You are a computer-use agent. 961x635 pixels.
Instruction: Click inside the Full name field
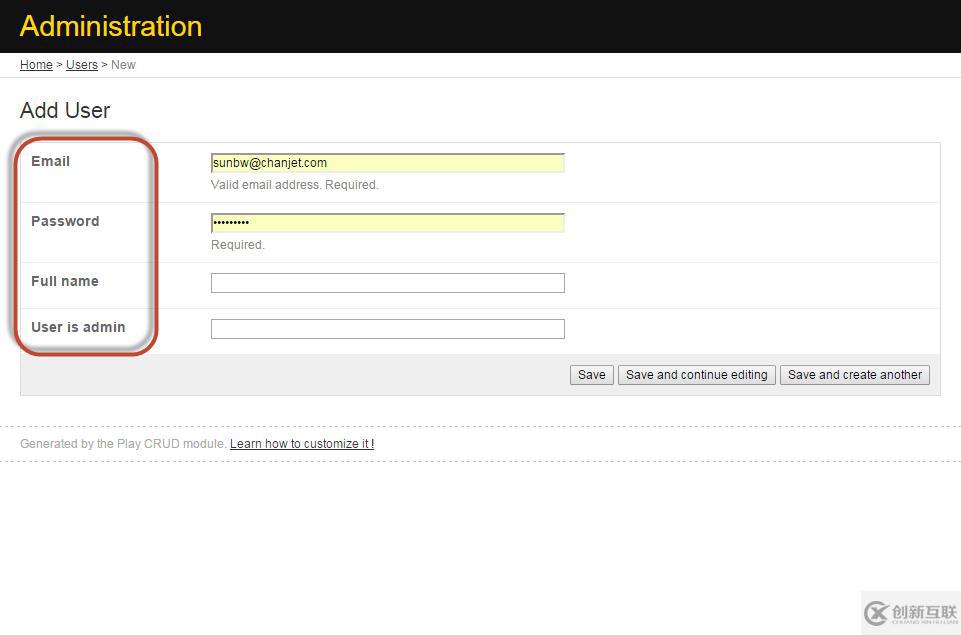point(387,283)
